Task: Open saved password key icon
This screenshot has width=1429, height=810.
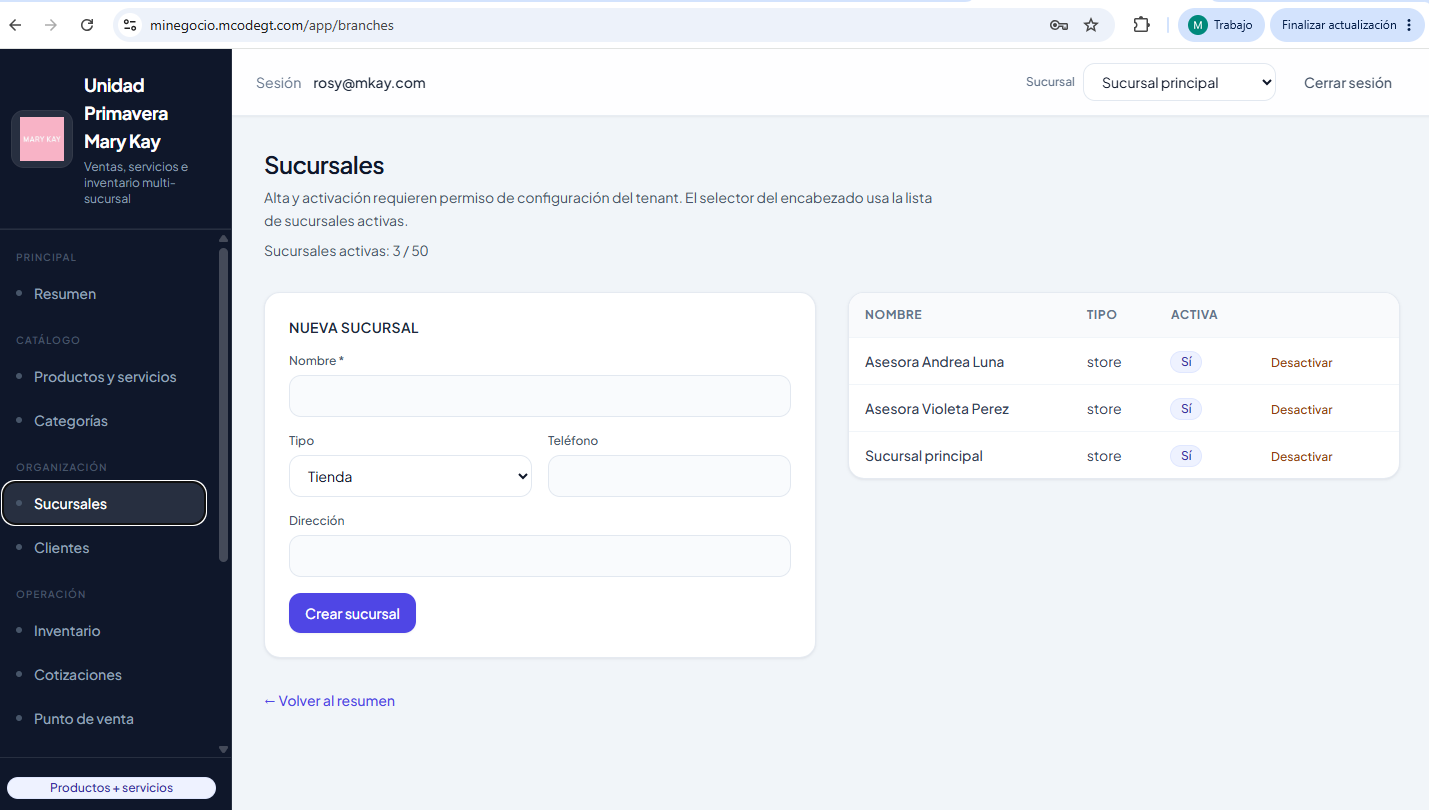Action: 1059,25
